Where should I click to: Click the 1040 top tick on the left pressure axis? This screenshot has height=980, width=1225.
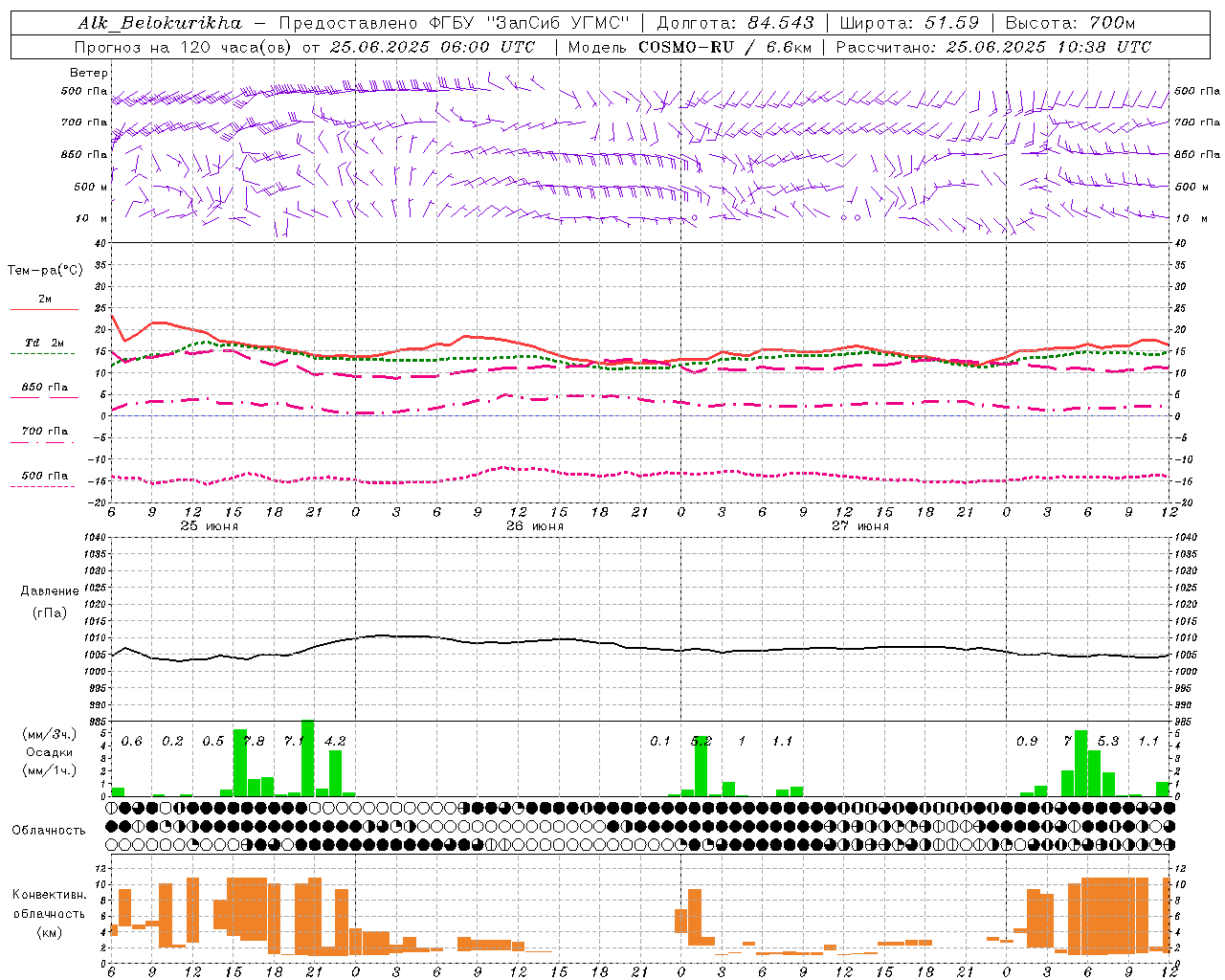(94, 538)
